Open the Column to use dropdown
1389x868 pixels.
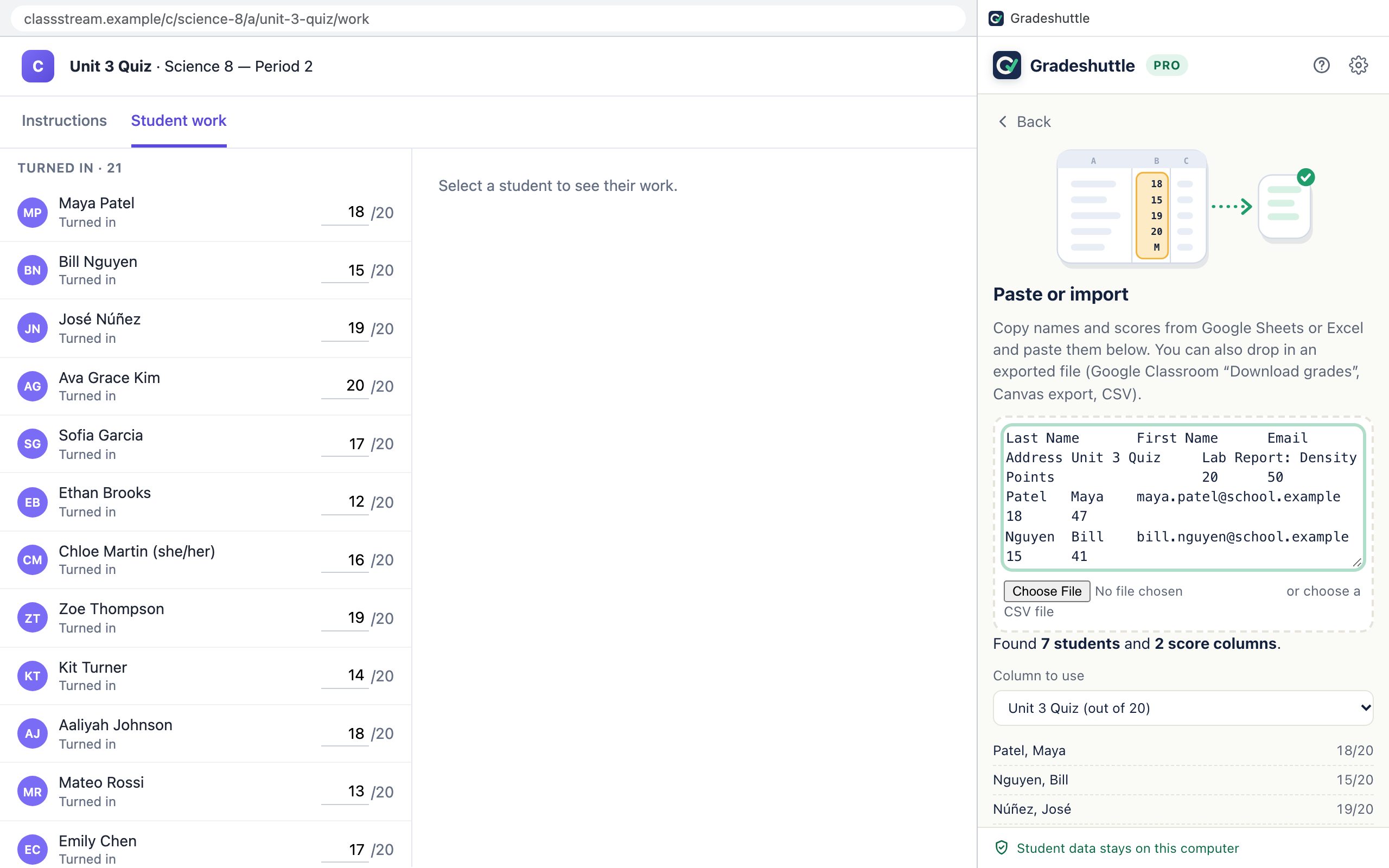1182,708
